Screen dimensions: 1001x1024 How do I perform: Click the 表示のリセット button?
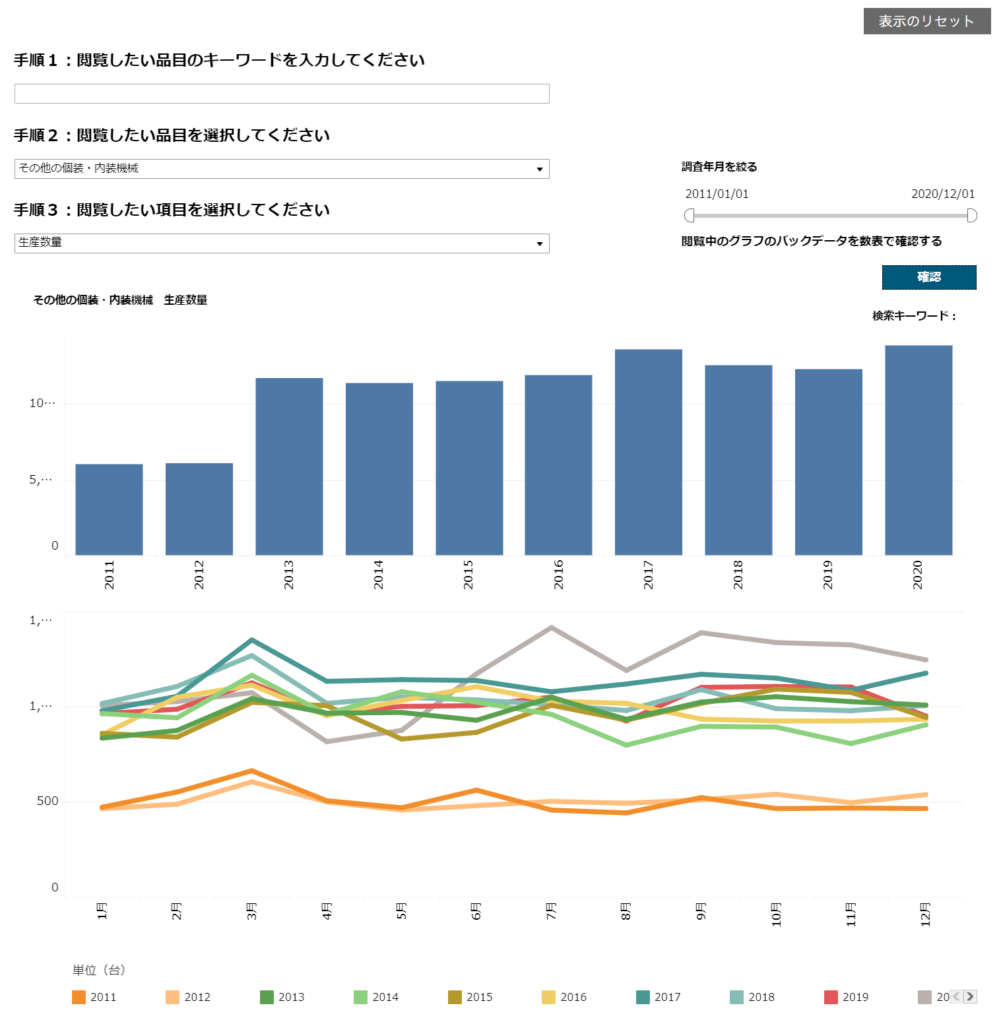[x=927, y=22]
